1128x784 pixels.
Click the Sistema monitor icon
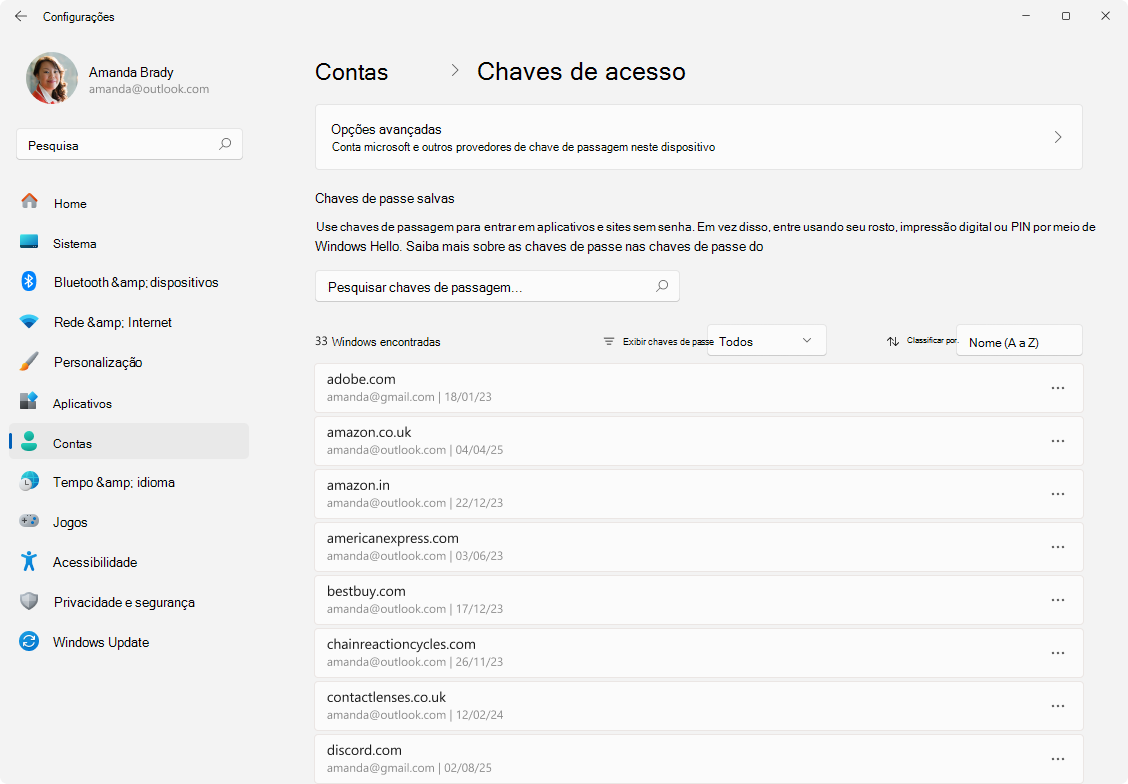tap(29, 241)
